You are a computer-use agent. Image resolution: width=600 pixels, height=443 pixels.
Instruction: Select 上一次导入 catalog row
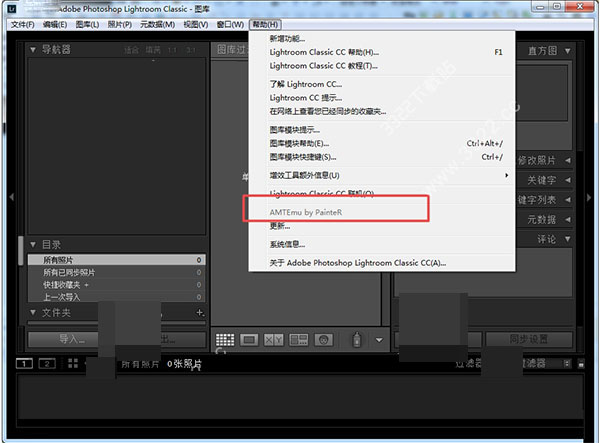117,296
